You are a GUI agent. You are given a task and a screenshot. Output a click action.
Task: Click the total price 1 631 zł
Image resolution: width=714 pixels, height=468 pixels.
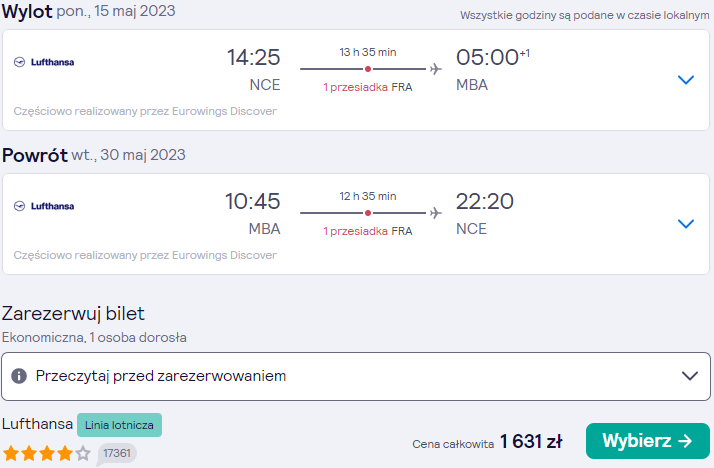pyautogui.click(x=531, y=441)
